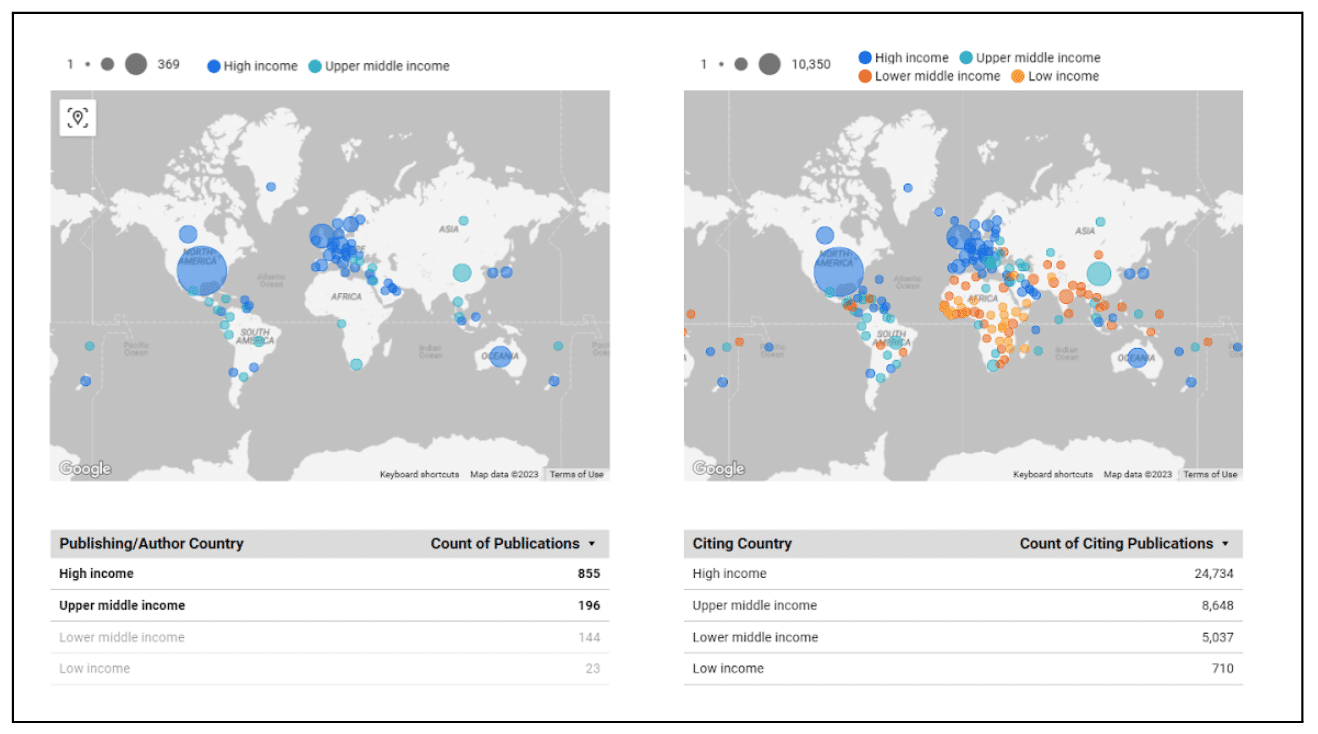
Task: Click the Oceania bubble on the right map
Action: pos(1136,357)
